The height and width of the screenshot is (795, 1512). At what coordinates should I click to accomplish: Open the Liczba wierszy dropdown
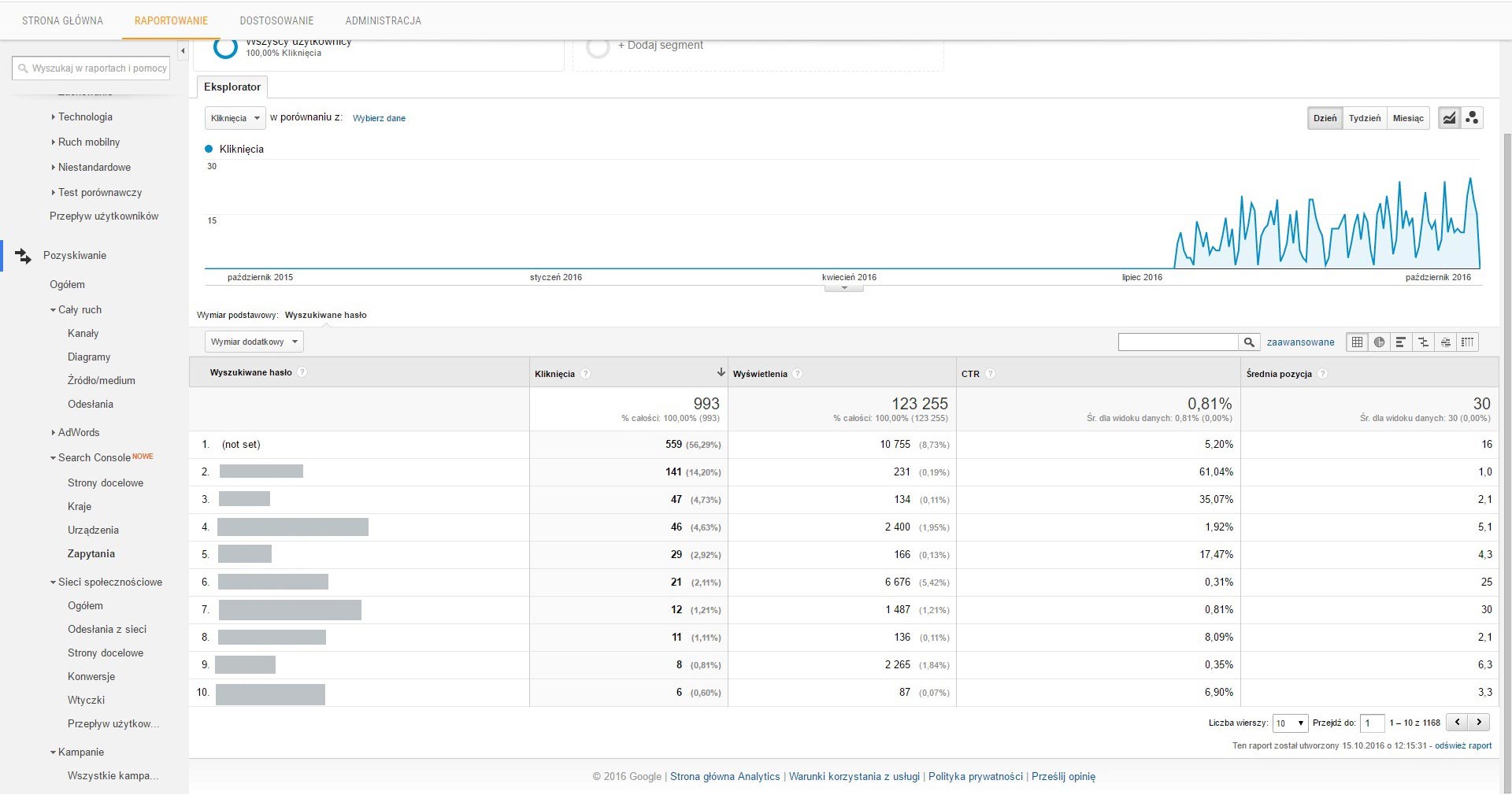1290,723
